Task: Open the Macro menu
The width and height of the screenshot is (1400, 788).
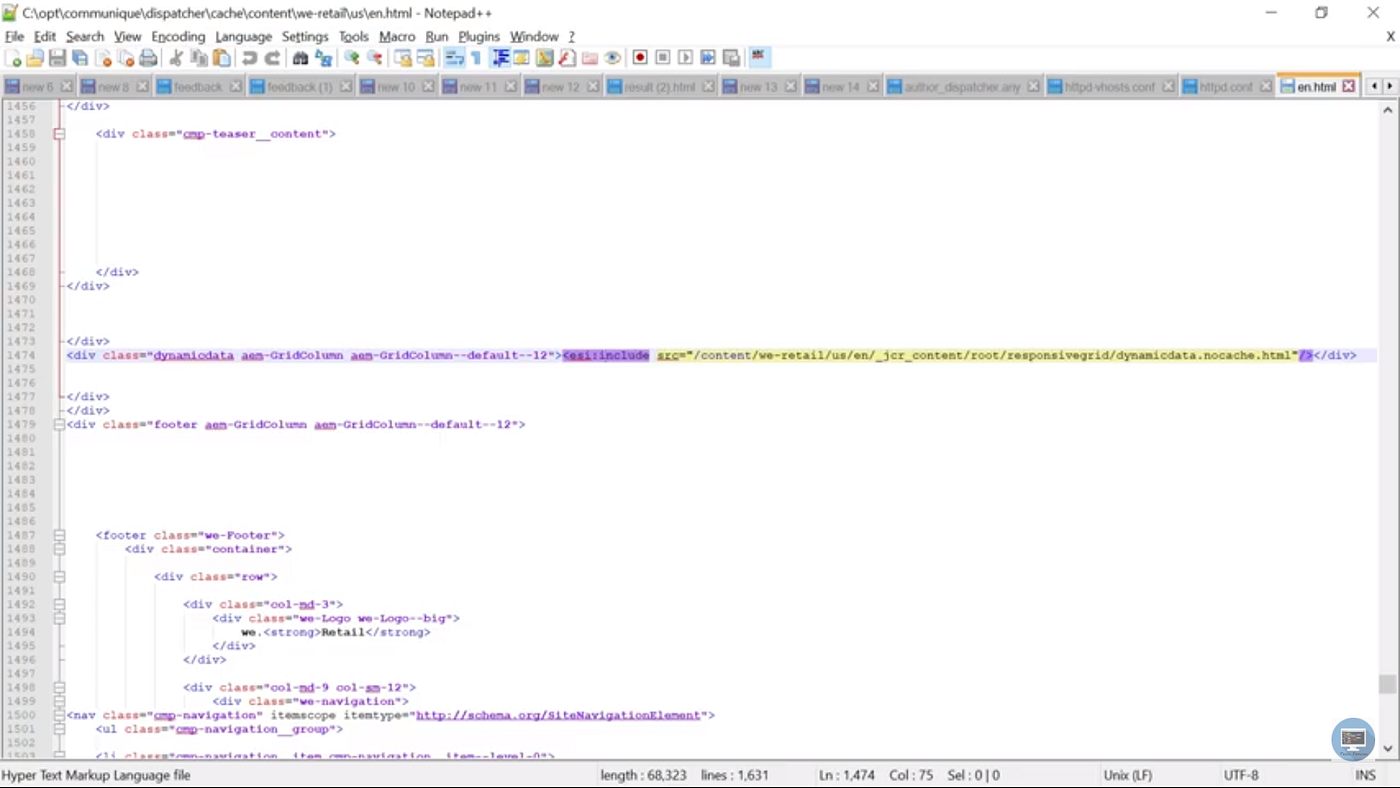Action: click(397, 36)
